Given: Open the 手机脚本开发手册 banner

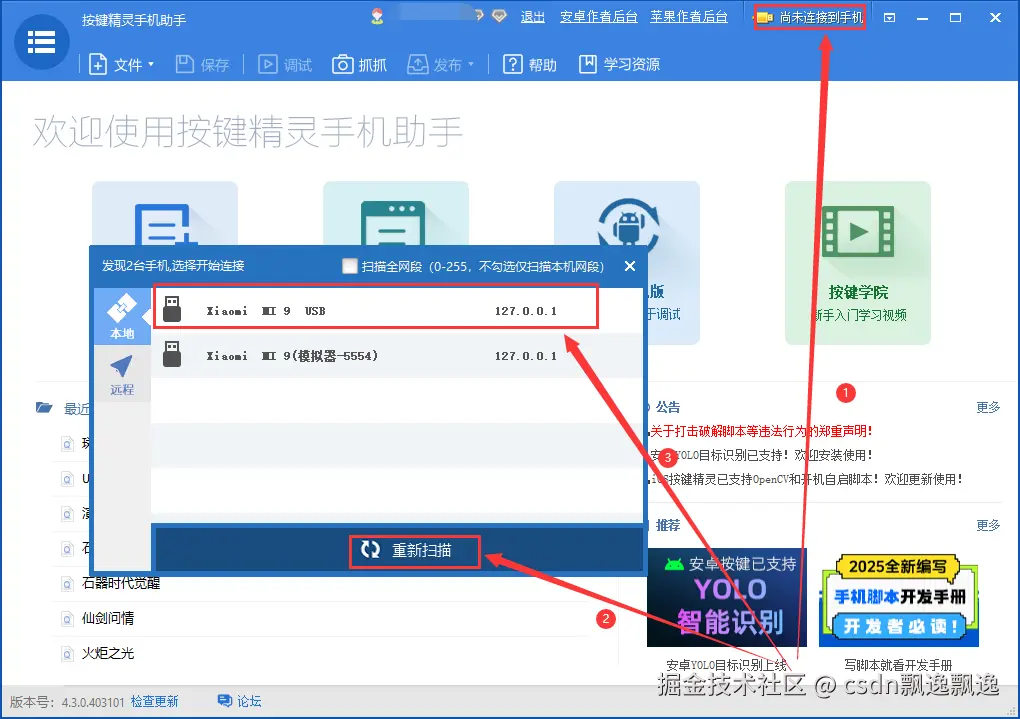Looking at the screenshot, I should click(x=898, y=600).
